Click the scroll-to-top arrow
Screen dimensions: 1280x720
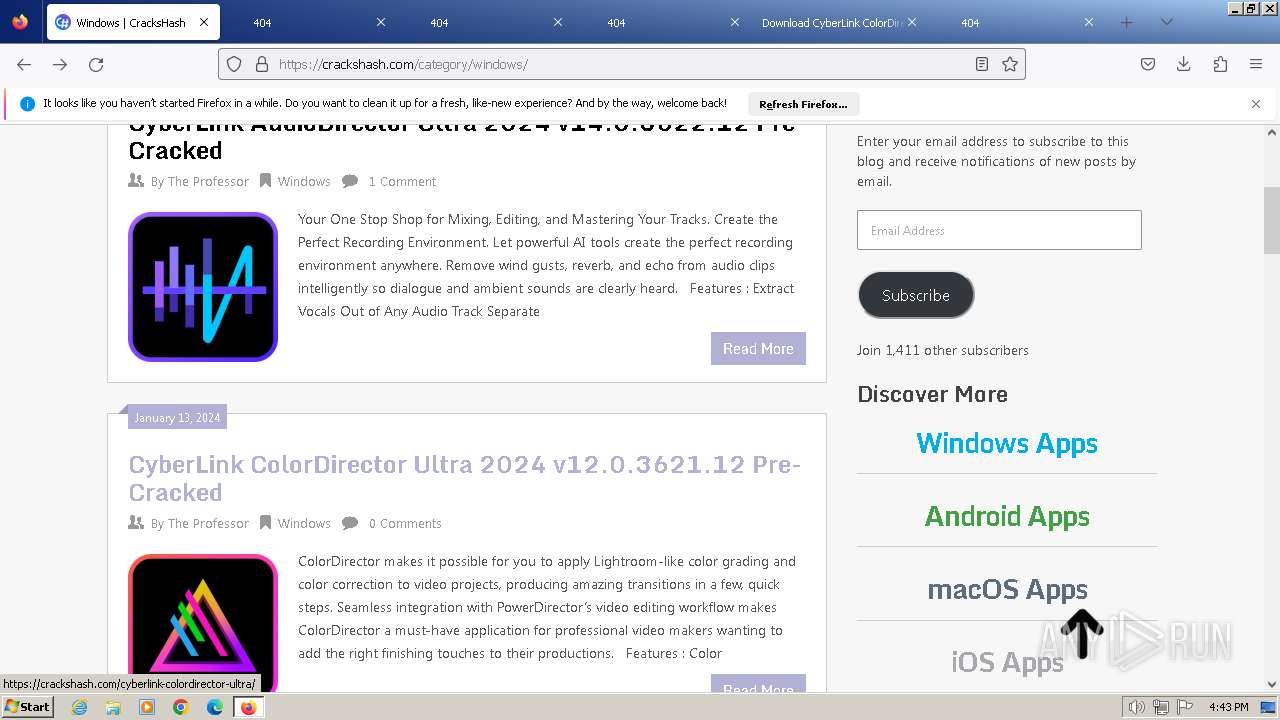(1082, 633)
